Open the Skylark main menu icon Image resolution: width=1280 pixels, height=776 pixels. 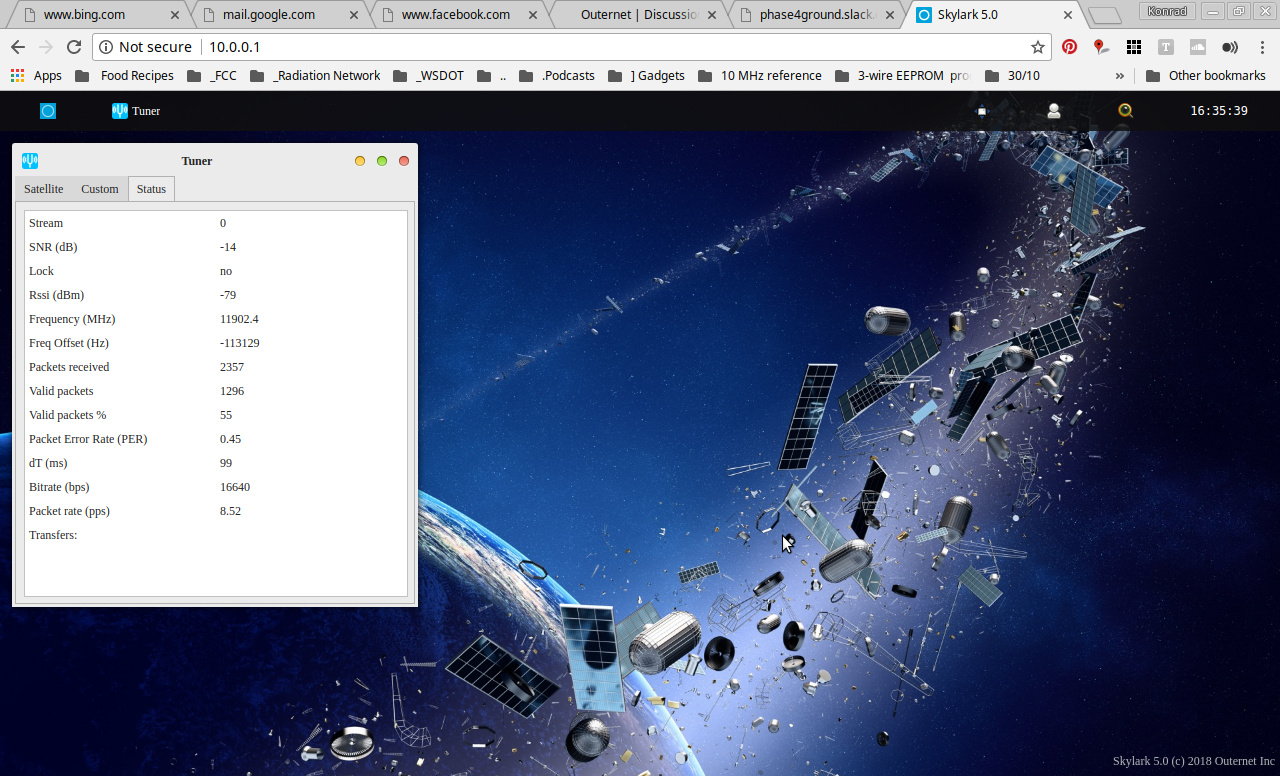point(48,111)
